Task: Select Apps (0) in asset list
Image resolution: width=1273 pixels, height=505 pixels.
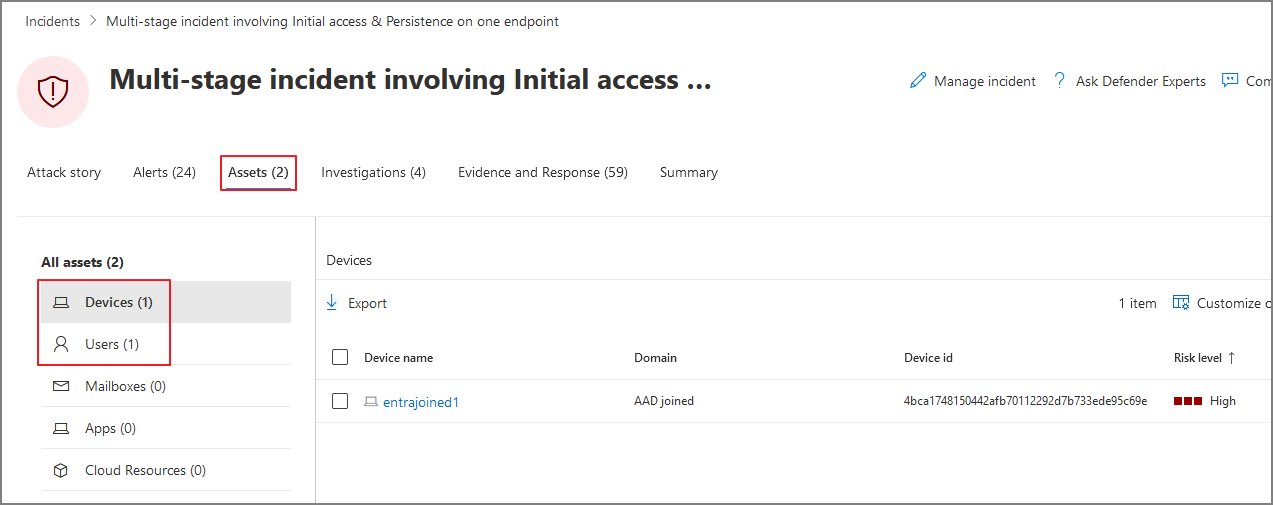Action: coord(166,428)
